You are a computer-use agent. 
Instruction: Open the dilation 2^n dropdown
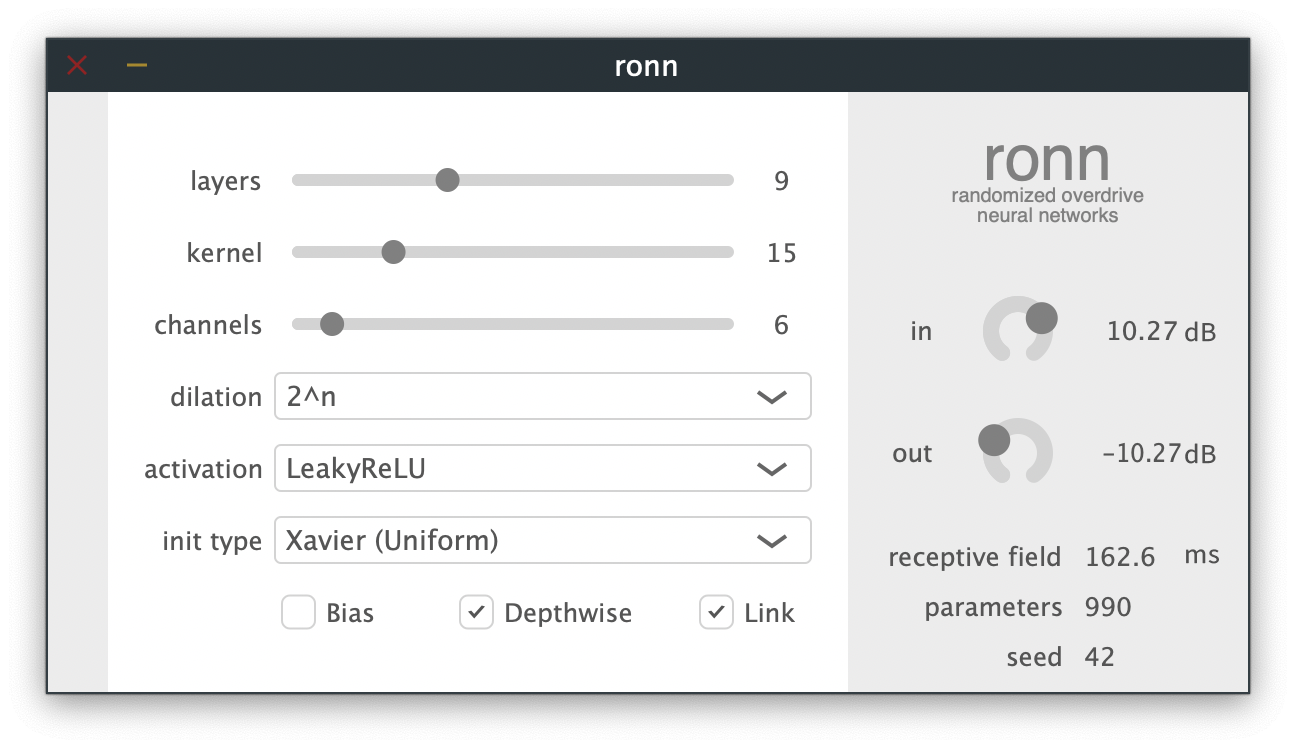(542, 397)
